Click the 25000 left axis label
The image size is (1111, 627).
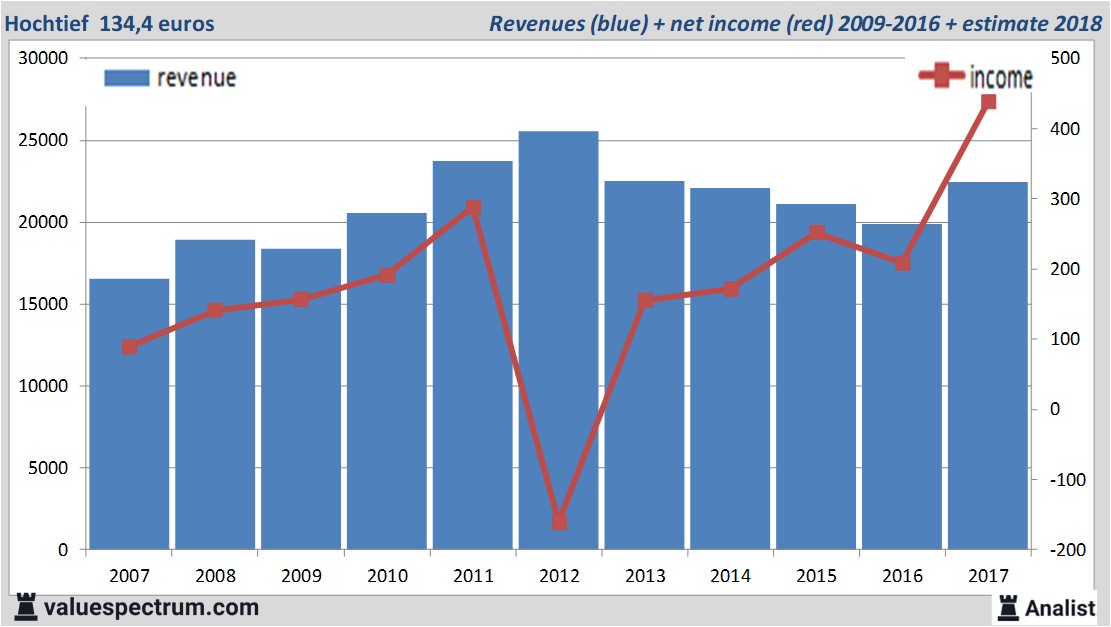coord(43,140)
